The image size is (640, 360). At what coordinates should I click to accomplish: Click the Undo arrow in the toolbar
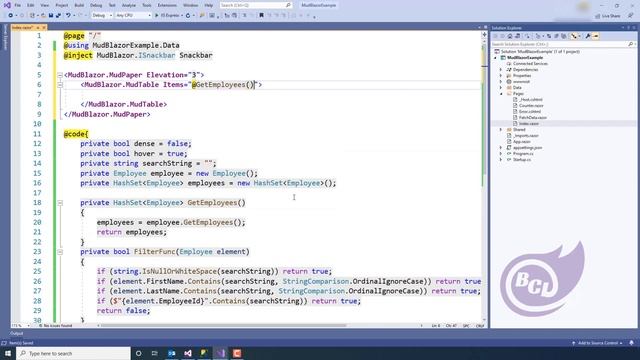point(68,16)
